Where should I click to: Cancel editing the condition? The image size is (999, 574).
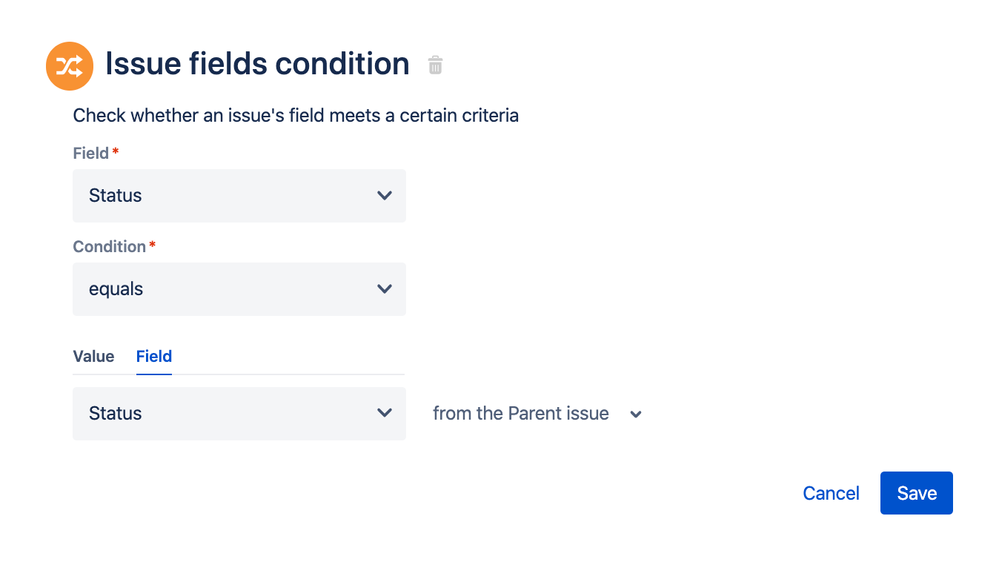point(831,493)
